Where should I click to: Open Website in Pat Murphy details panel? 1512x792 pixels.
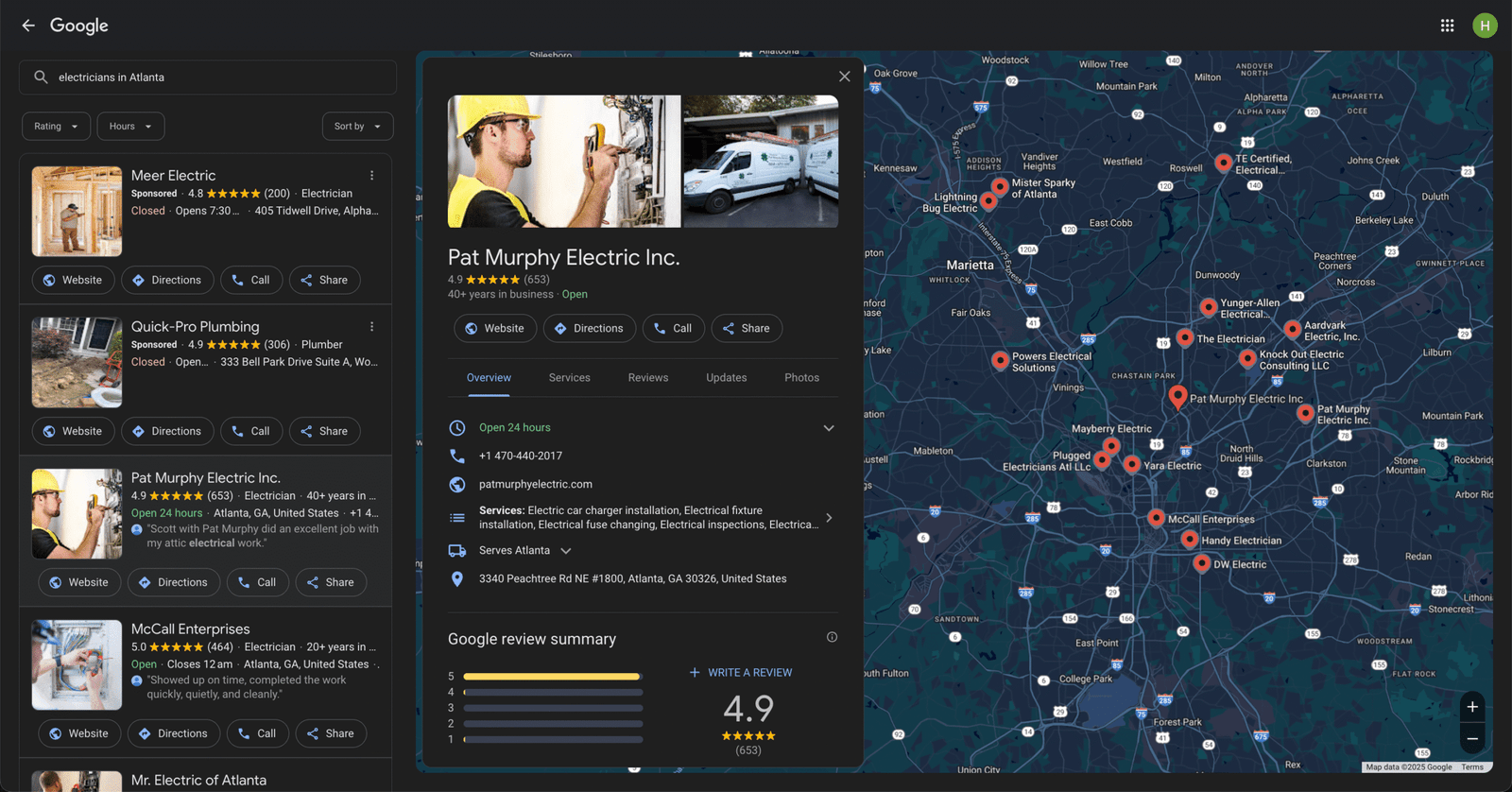(x=495, y=329)
